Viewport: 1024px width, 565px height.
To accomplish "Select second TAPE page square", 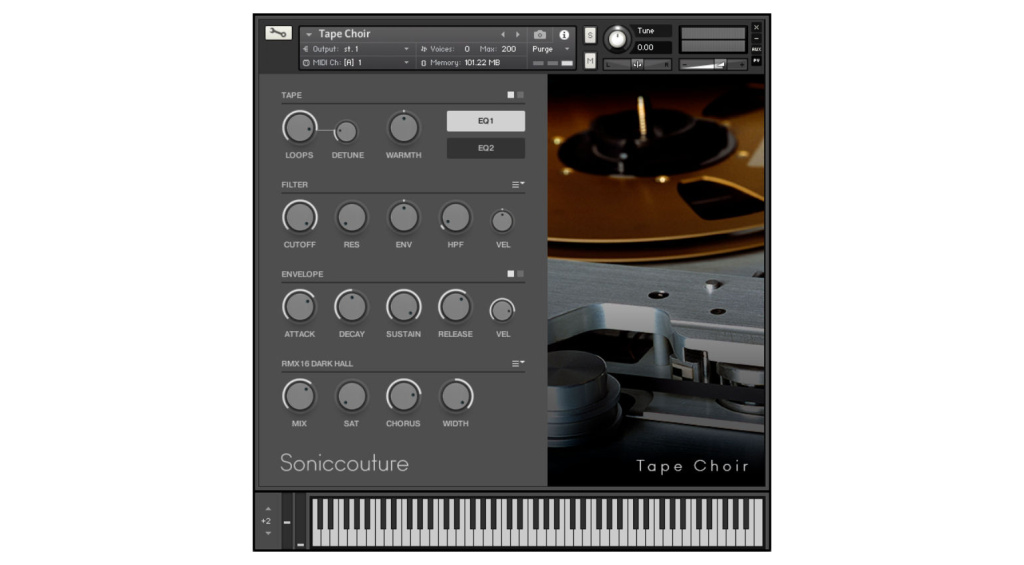I will (x=520, y=95).
